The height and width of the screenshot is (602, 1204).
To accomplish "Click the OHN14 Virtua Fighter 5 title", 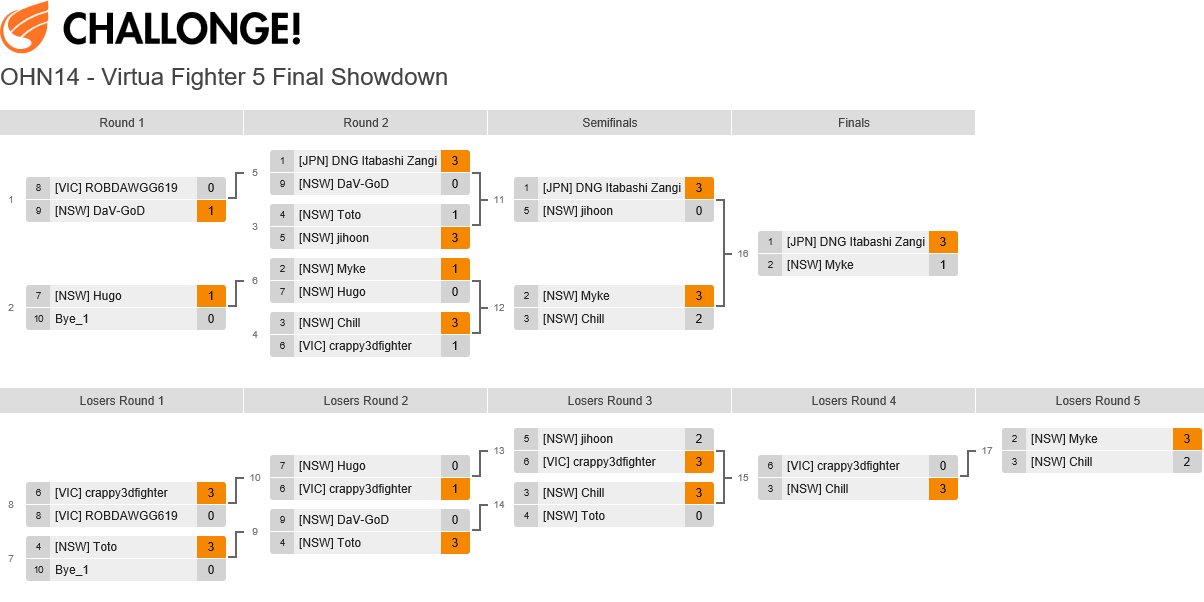I will (224, 77).
